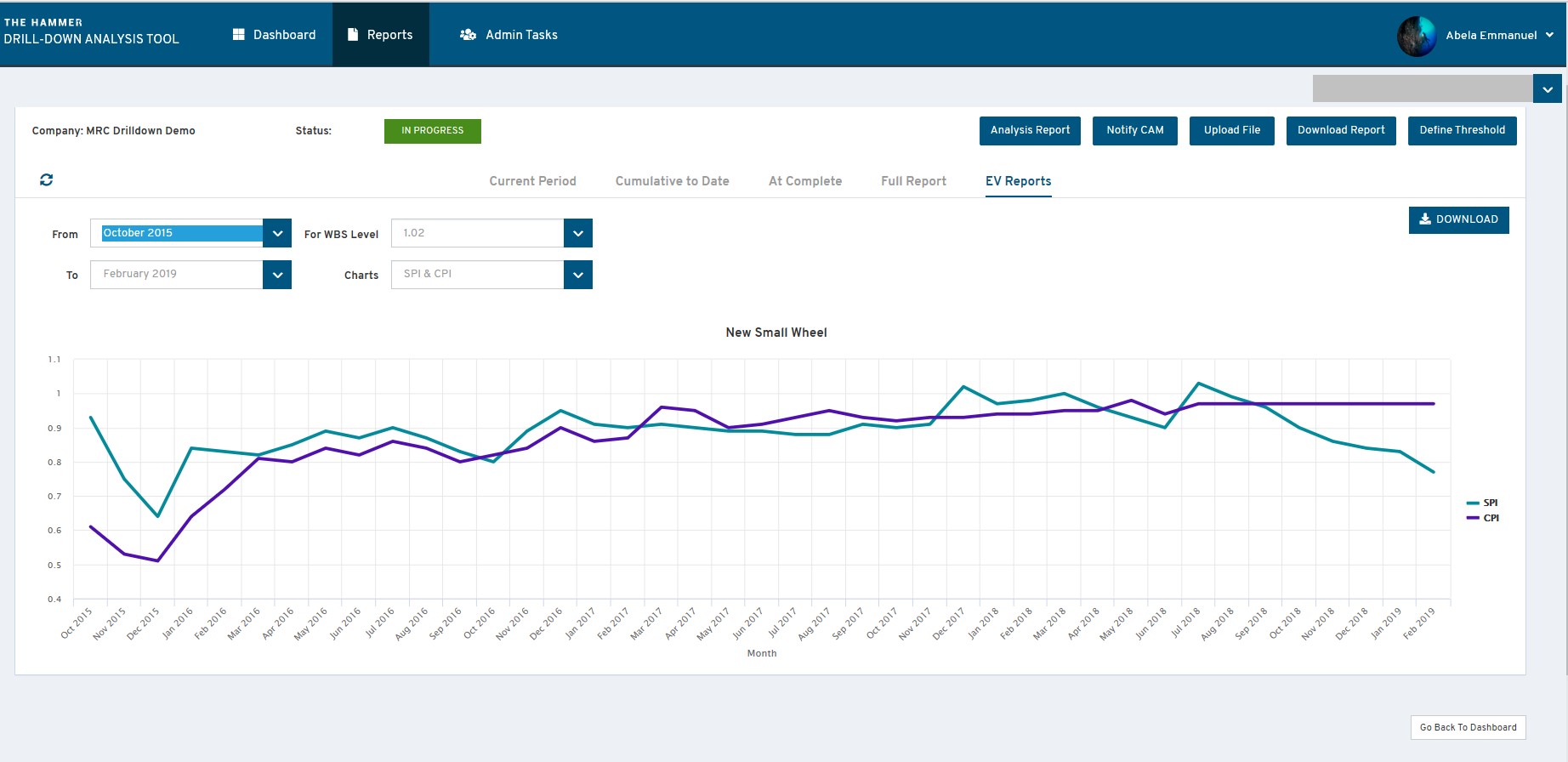The image size is (1568, 762).
Task: Click the Company: MRC Drilldown Demo text
Action: pyautogui.click(x=114, y=131)
